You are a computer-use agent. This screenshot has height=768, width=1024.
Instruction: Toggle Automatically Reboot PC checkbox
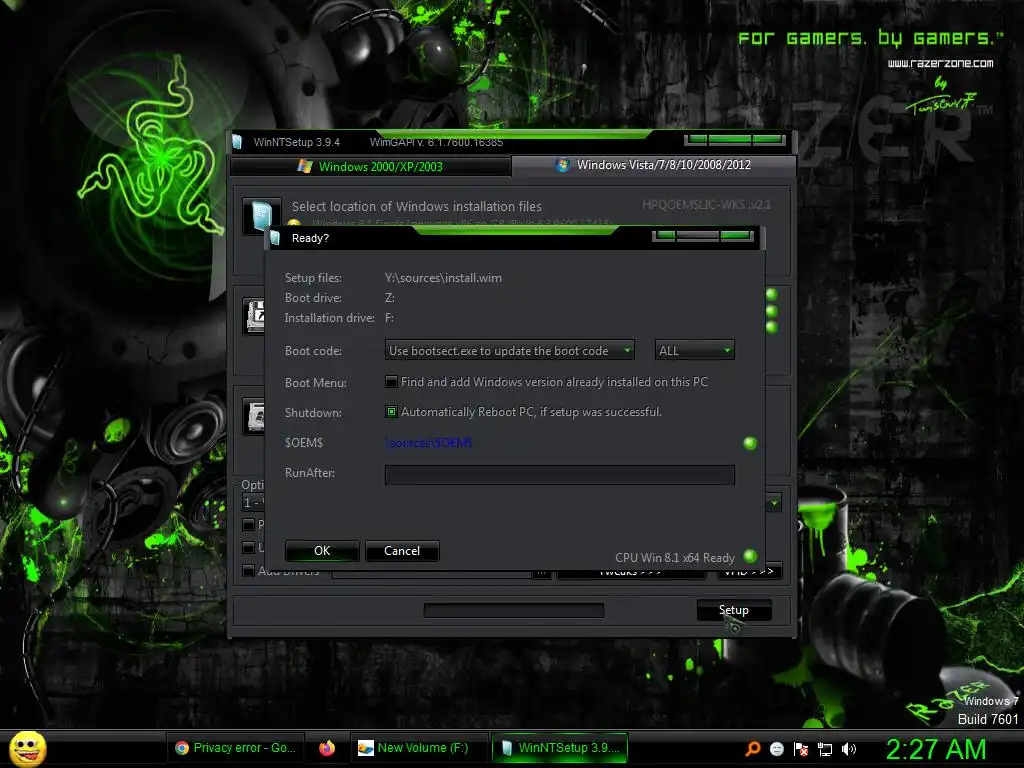point(391,411)
